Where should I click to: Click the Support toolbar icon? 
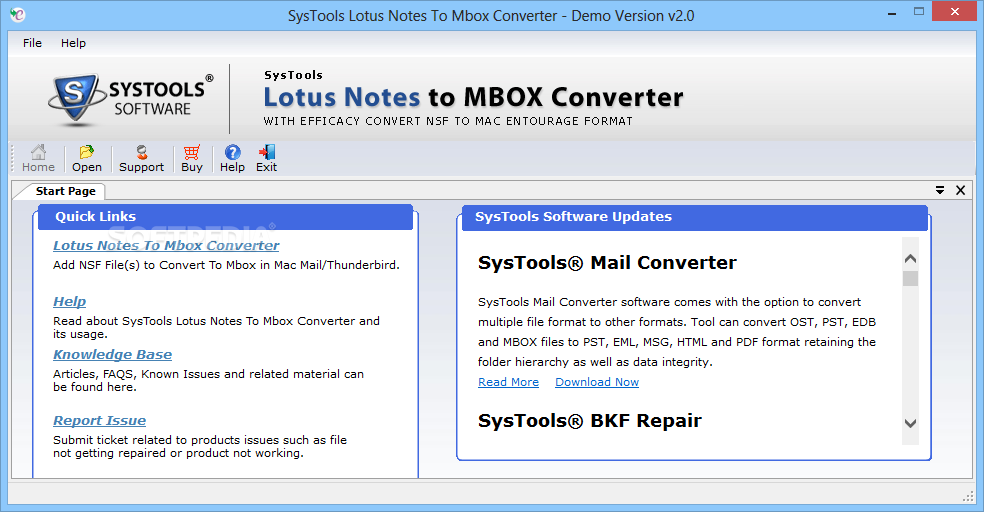point(141,158)
